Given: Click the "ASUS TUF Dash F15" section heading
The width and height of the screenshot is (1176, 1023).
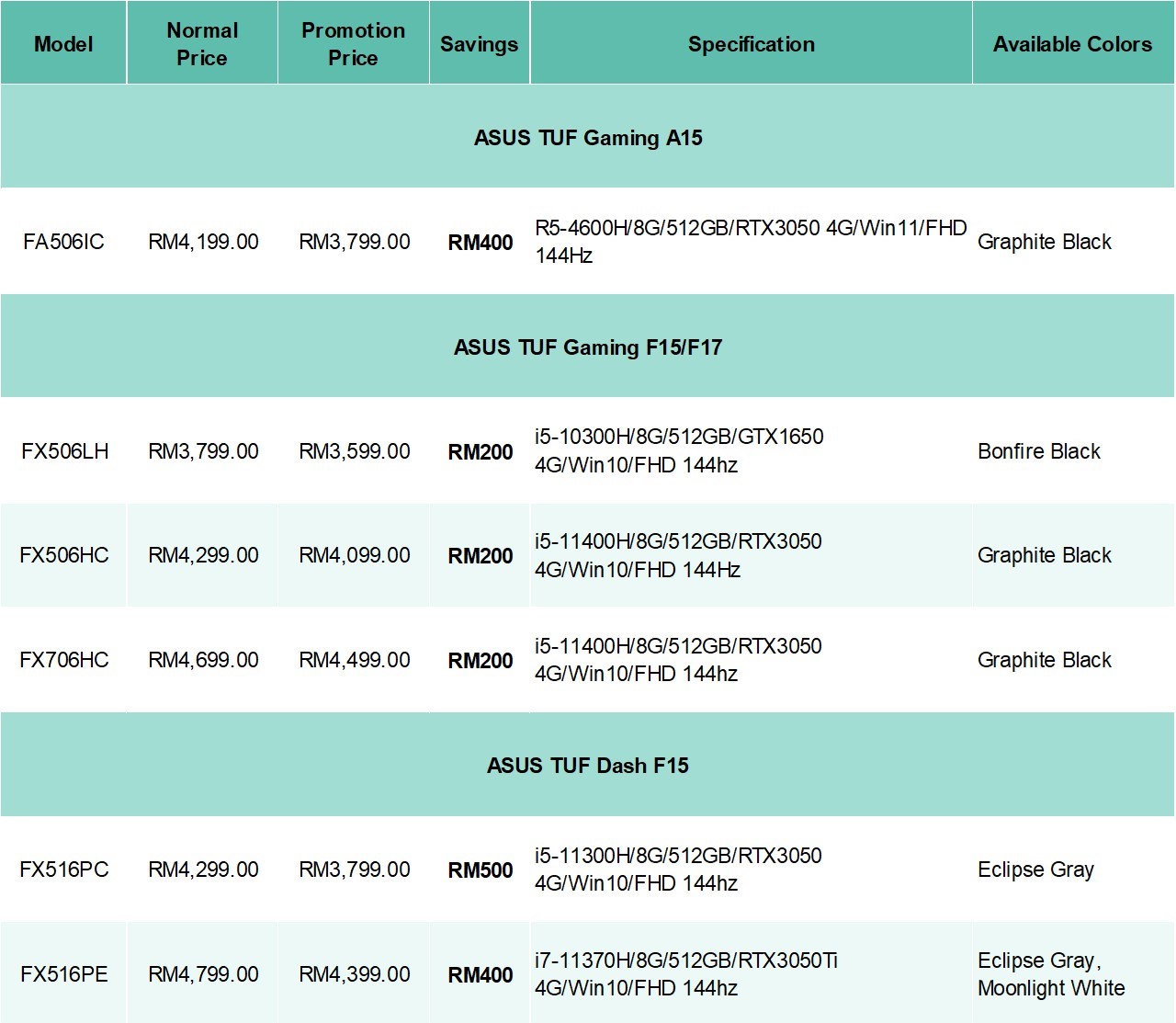Looking at the screenshot, I should [588, 766].
